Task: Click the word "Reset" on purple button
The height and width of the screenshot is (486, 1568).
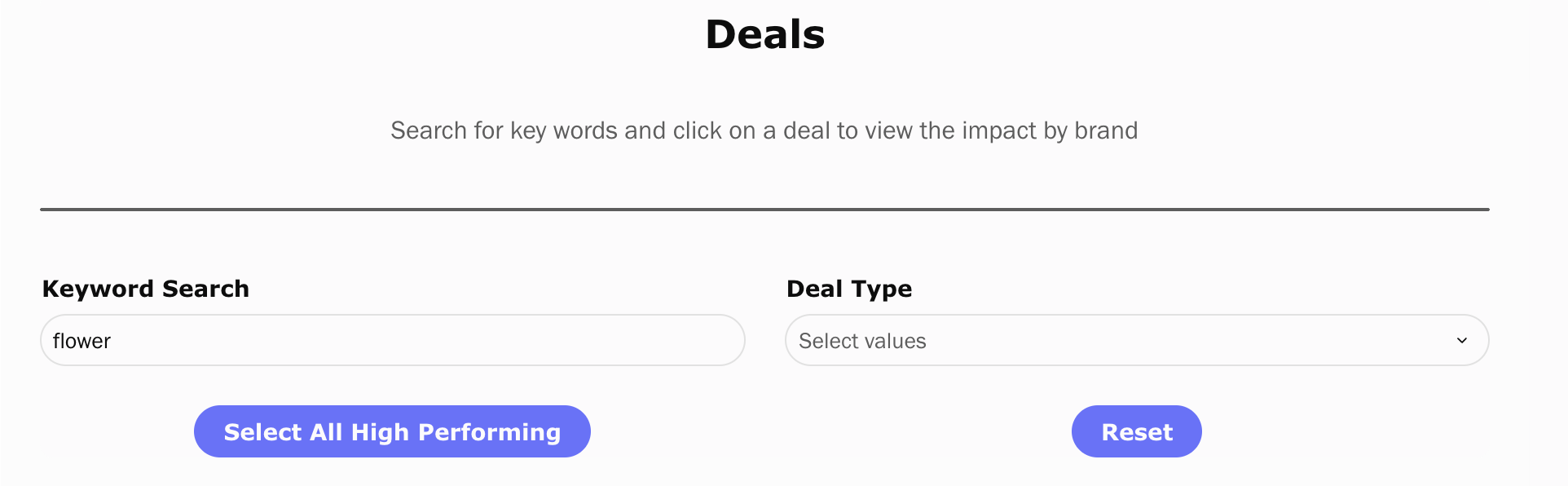Action: [1136, 432]
